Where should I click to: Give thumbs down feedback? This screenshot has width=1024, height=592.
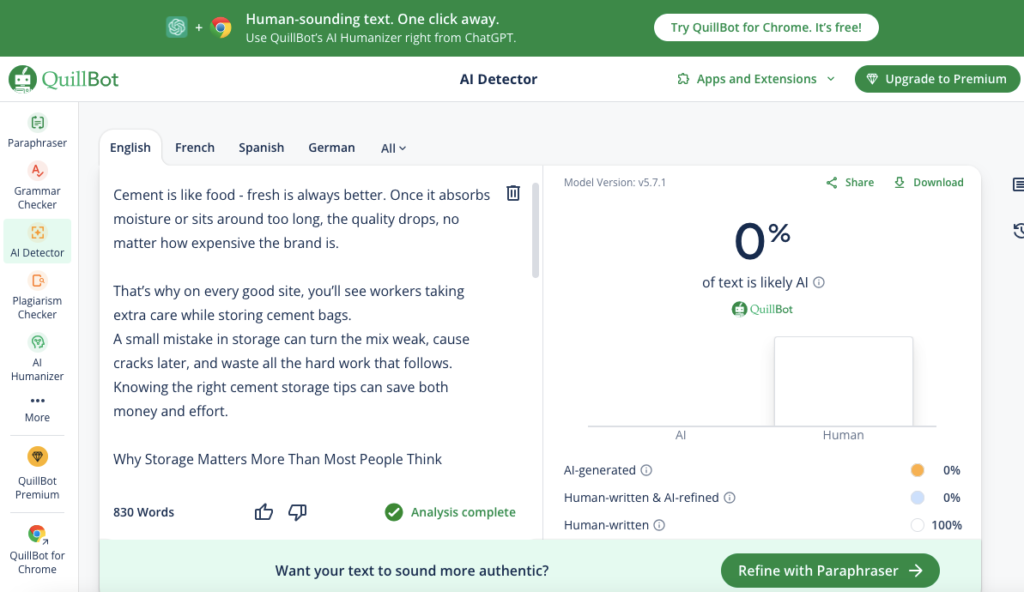tap(297, 512)
